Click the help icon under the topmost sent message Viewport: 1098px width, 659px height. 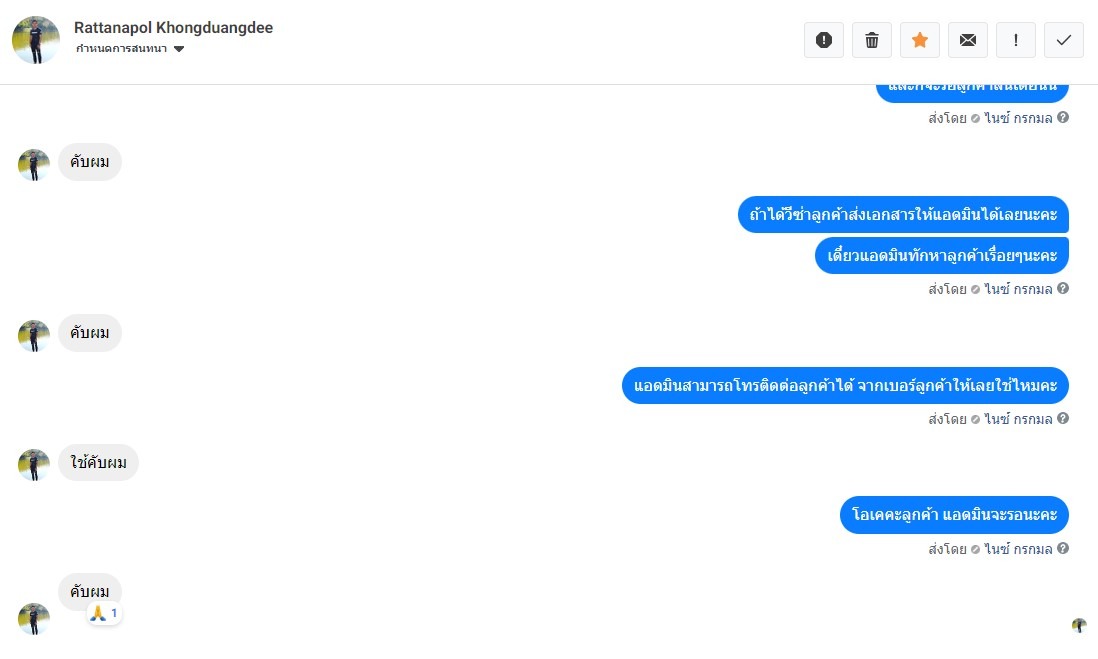click(x=1062, y=117)
